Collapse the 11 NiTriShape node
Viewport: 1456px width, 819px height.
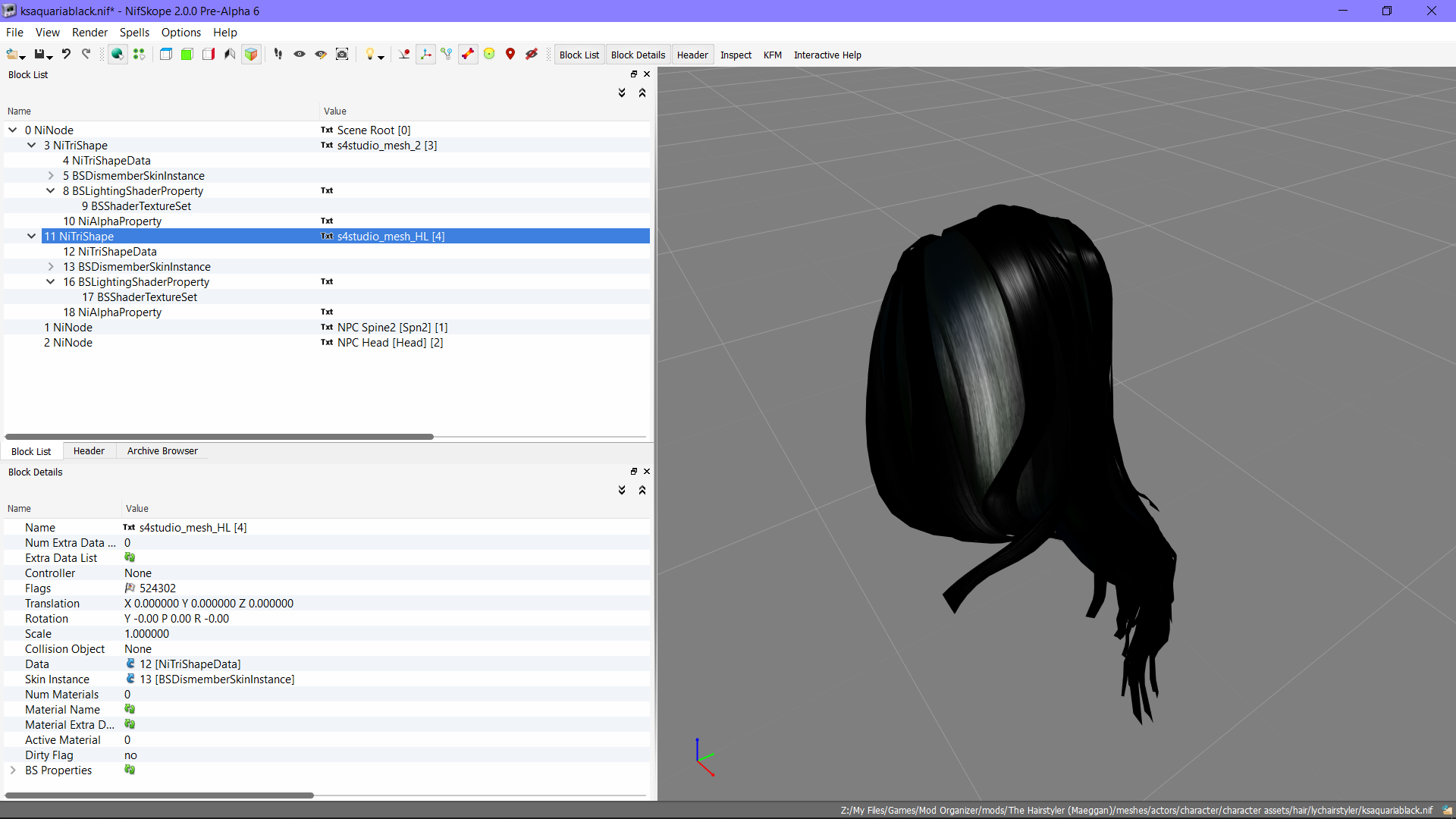coord(32,236)
